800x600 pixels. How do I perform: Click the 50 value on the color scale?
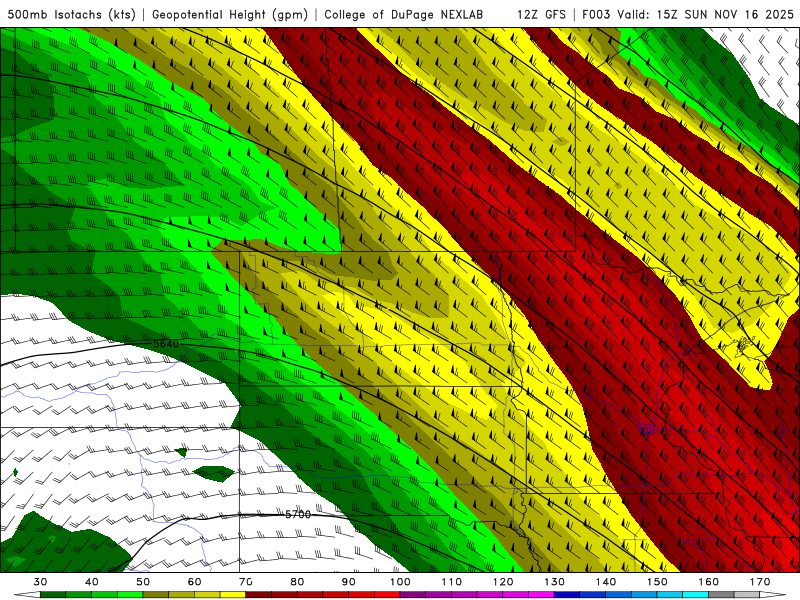click(143, 582)
